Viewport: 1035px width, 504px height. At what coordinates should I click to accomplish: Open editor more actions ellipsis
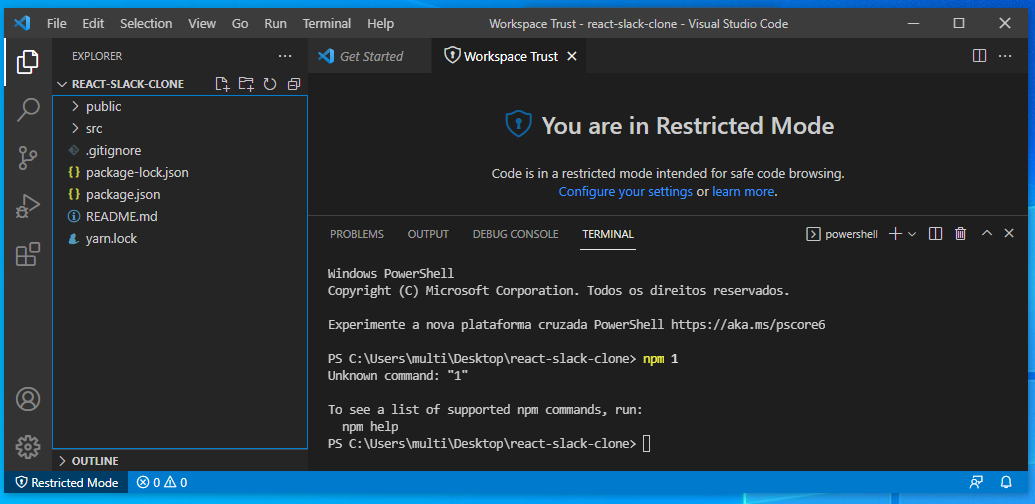(1005, 57)
